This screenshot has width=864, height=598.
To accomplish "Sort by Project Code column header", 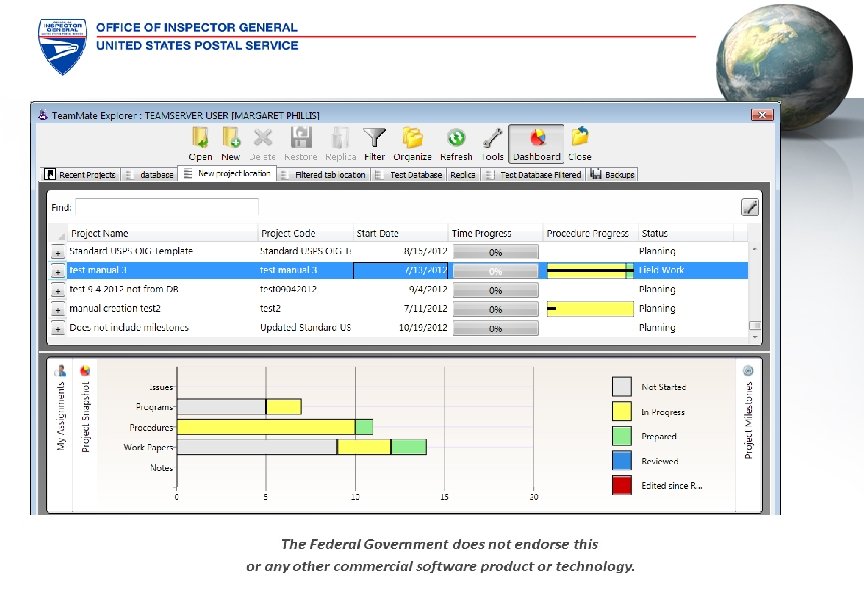I will coord(305,233).
